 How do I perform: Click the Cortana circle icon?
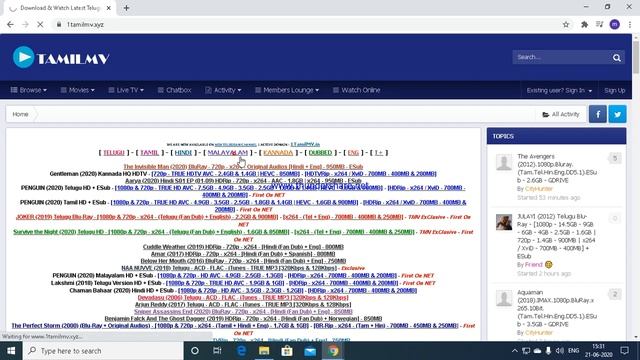(x=195, y=351)
